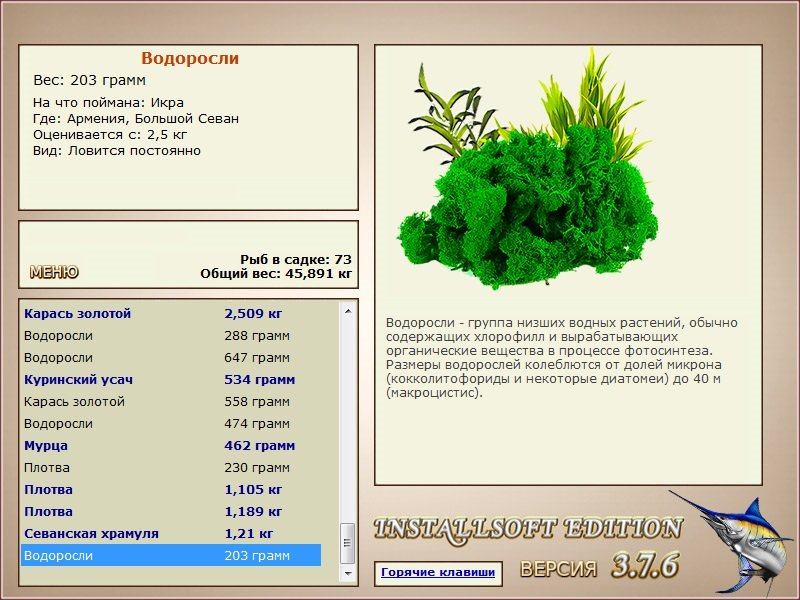Click the seaweed picture

(527, 169)
